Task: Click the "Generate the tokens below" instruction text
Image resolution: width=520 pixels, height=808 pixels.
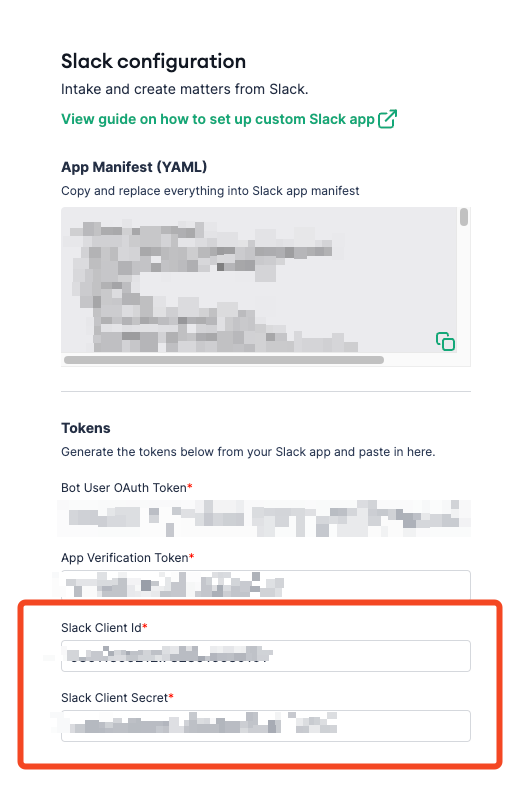Action: [x=248, y=452]
